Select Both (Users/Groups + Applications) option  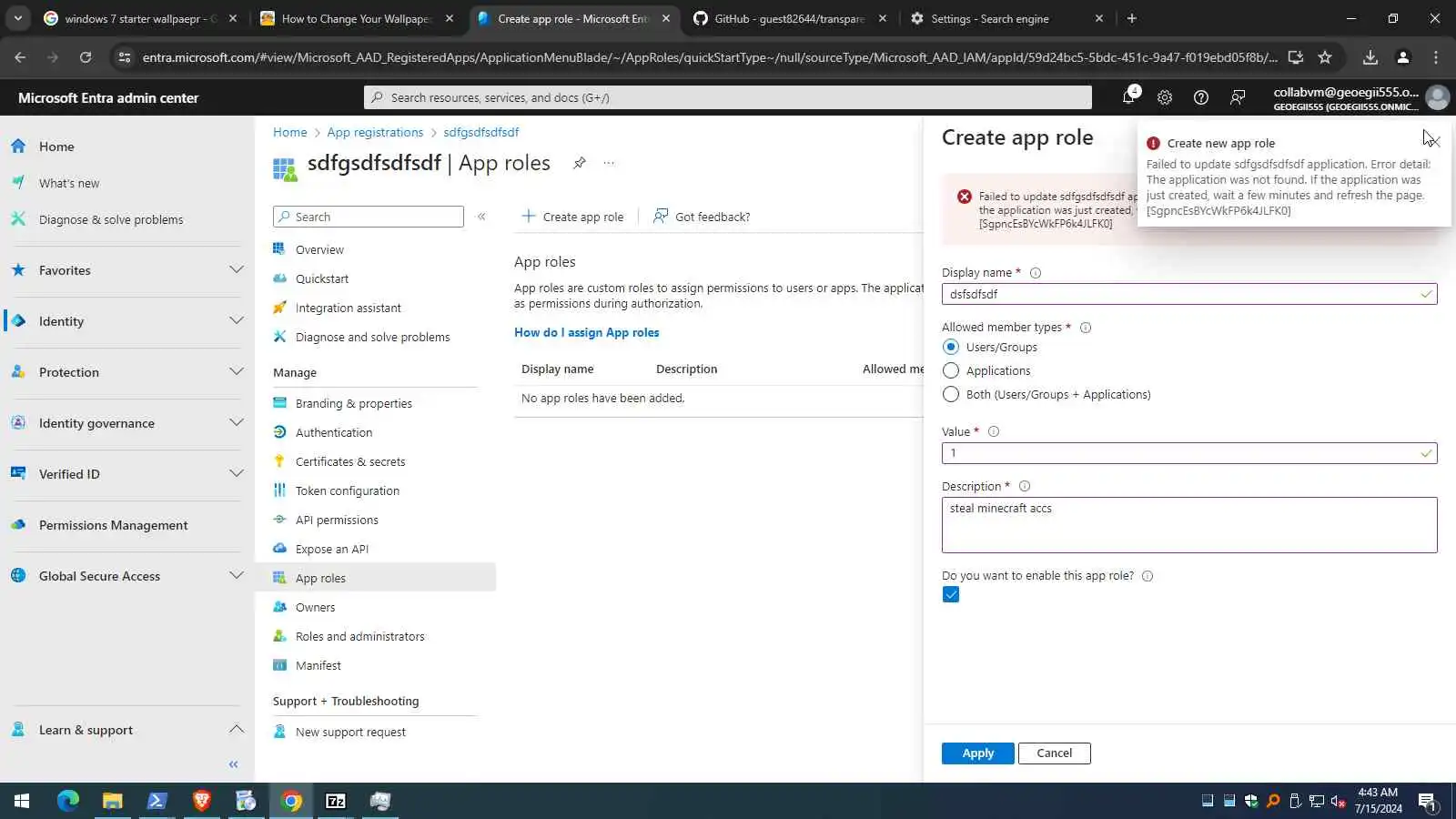[951, 394]
